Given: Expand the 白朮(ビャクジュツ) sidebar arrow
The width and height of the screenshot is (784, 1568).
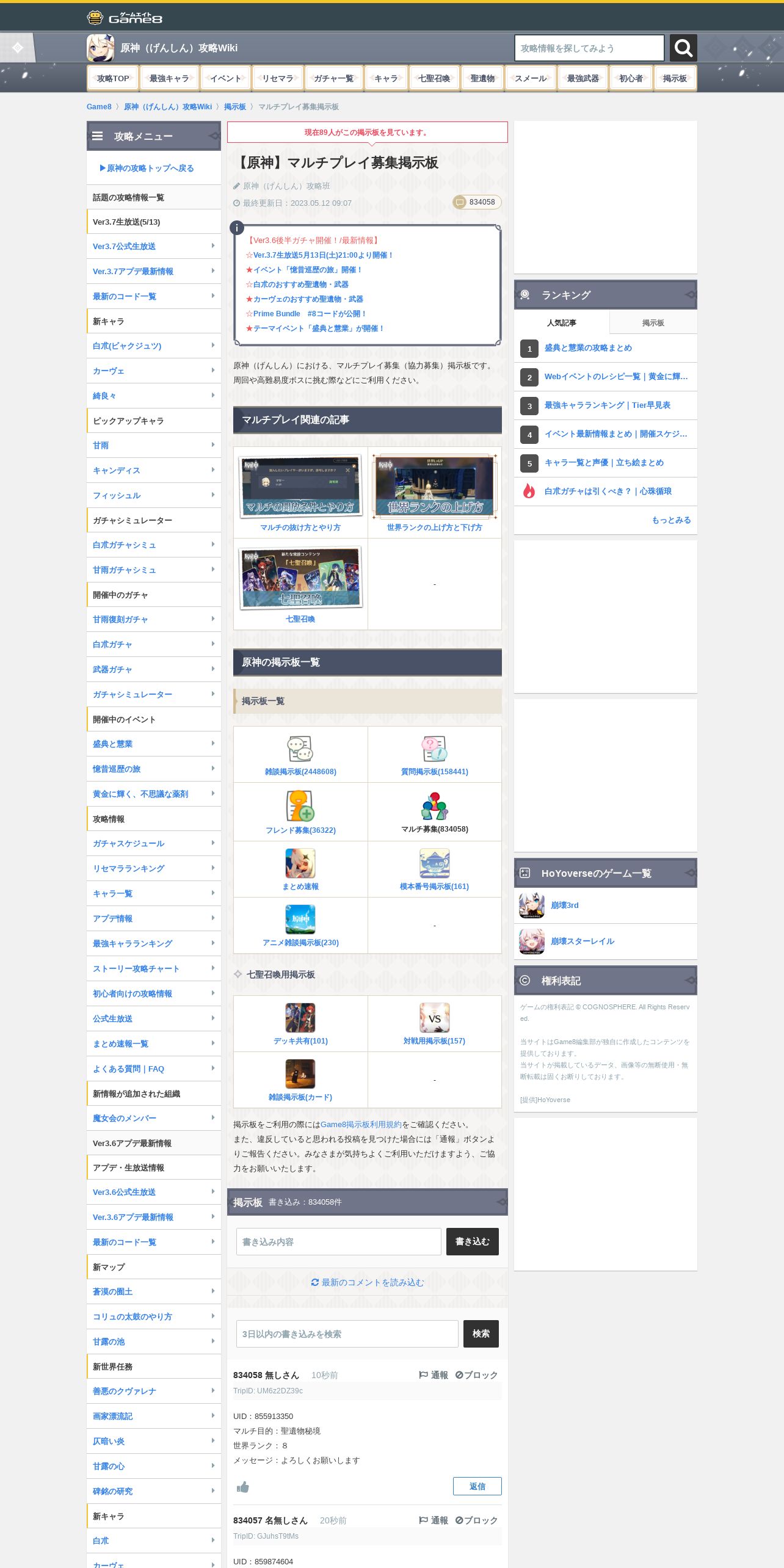Looking at the screenshot, I should [x=213, y=345].
